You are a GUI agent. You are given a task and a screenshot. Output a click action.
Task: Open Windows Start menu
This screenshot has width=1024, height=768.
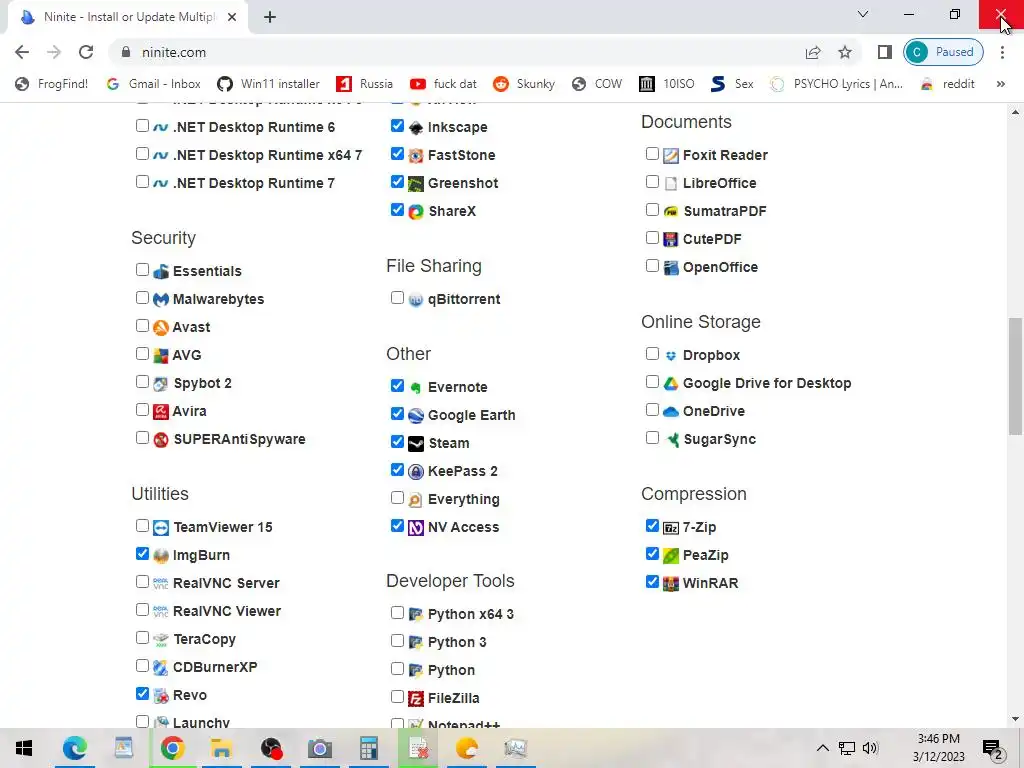24,748
